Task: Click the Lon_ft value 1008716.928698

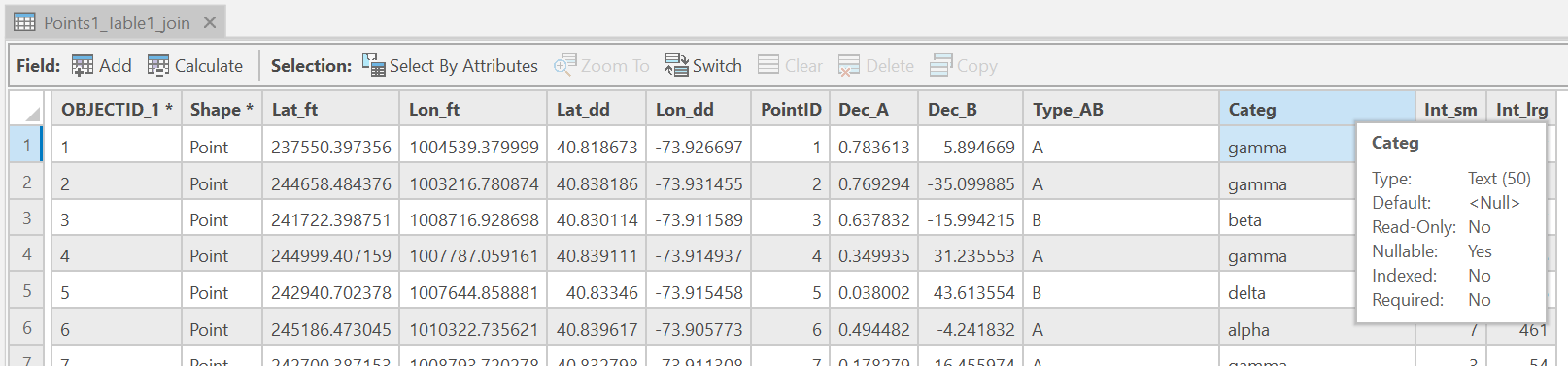Action: 474,219
